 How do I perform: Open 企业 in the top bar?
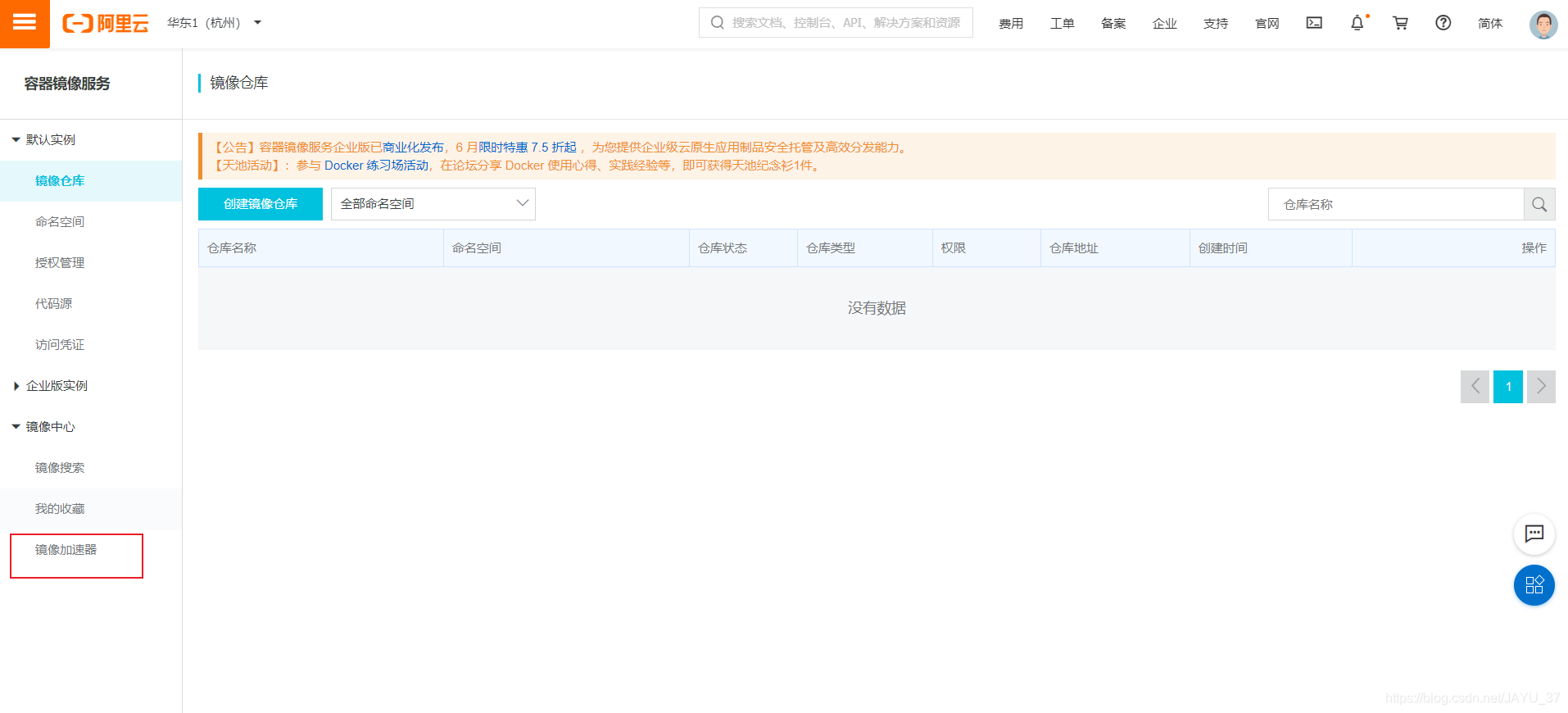pos(1165,23)
